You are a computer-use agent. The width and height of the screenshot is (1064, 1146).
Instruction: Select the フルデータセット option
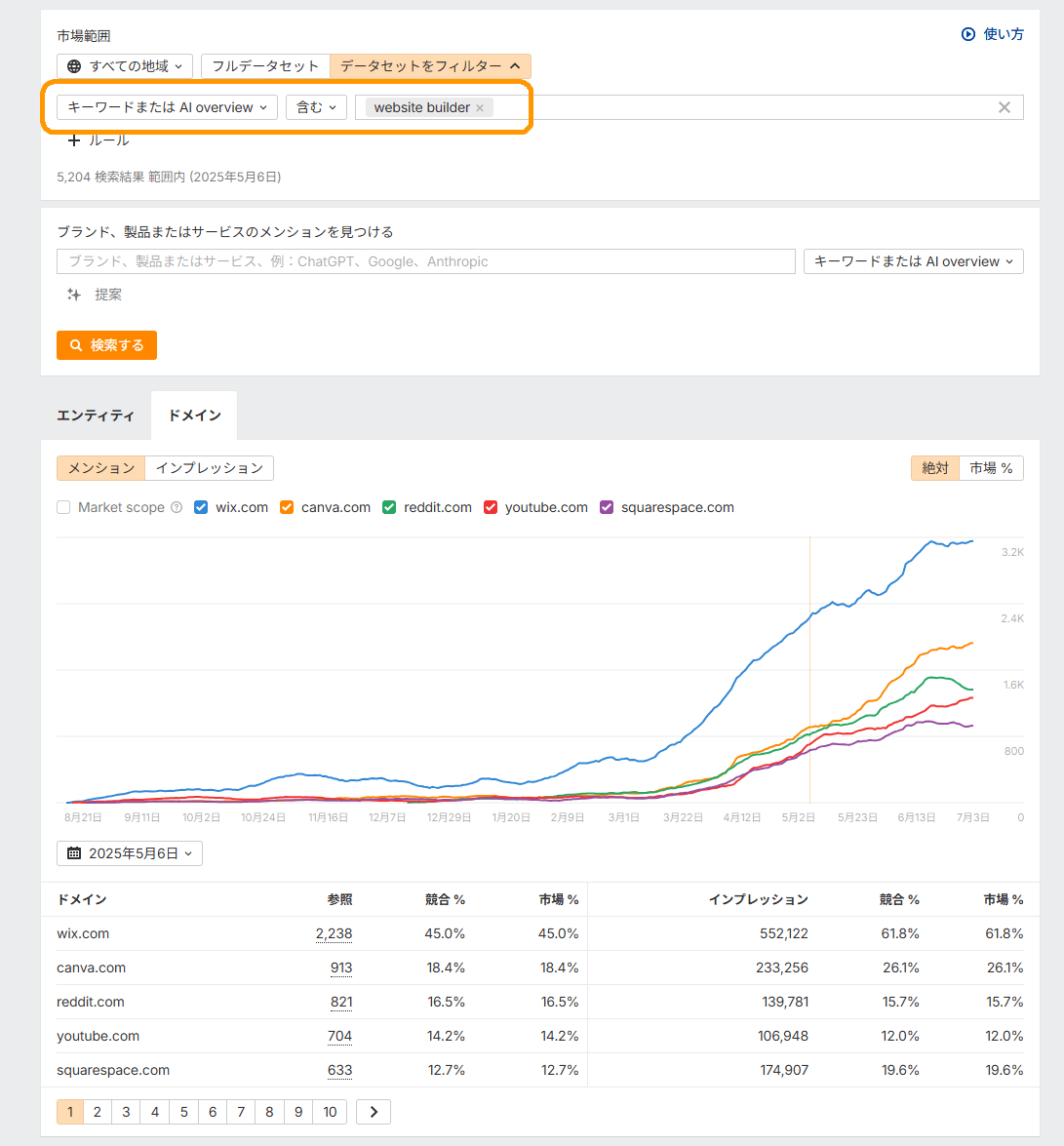click(265, 66)
